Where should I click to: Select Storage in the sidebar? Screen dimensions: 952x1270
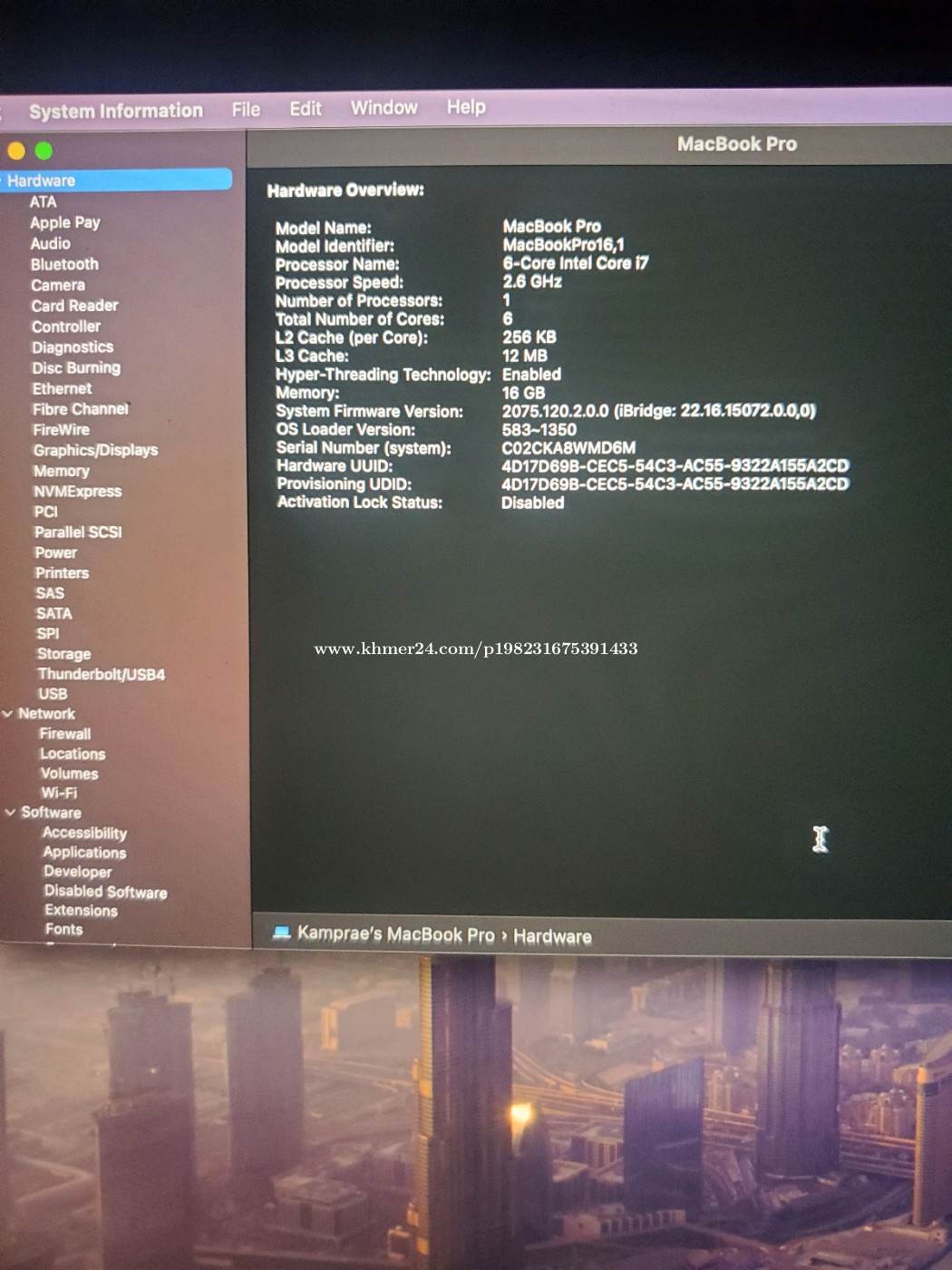[63, 653]
